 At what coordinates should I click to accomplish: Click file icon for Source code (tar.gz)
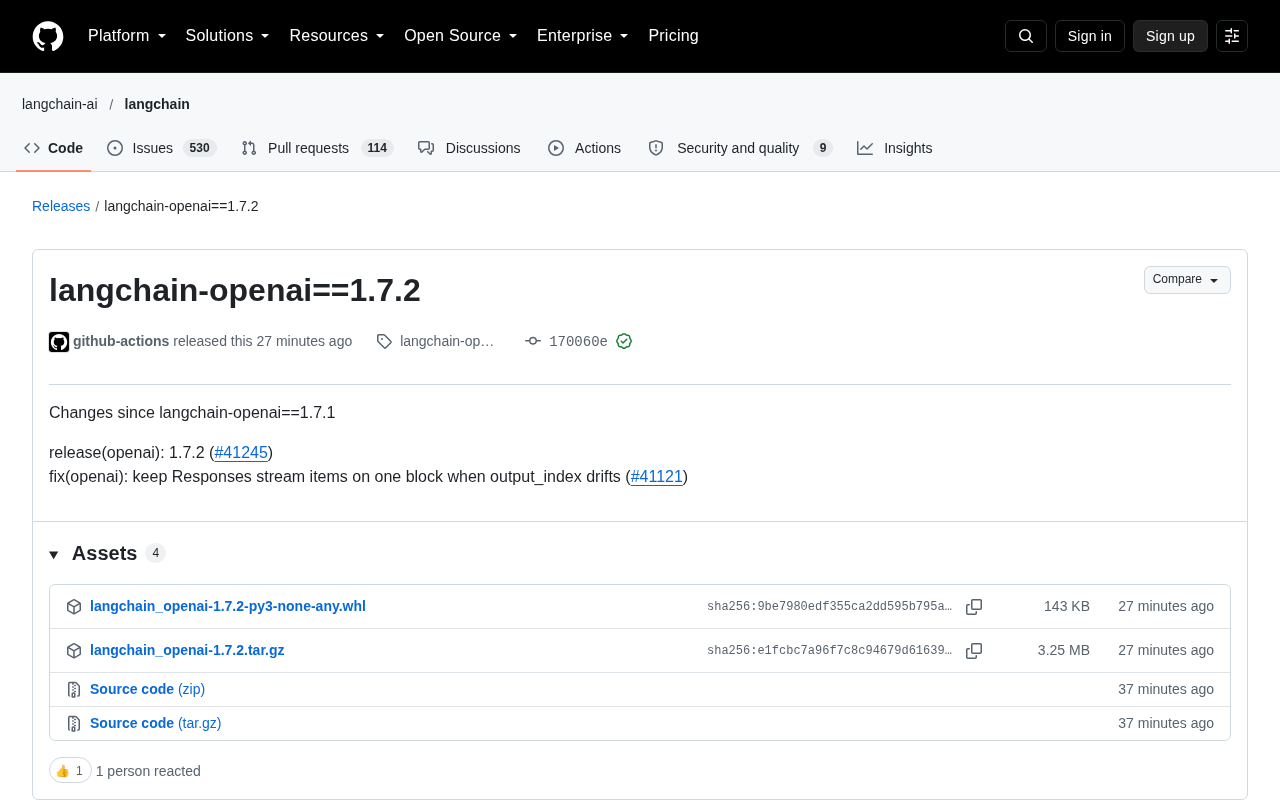coord(74,724)
